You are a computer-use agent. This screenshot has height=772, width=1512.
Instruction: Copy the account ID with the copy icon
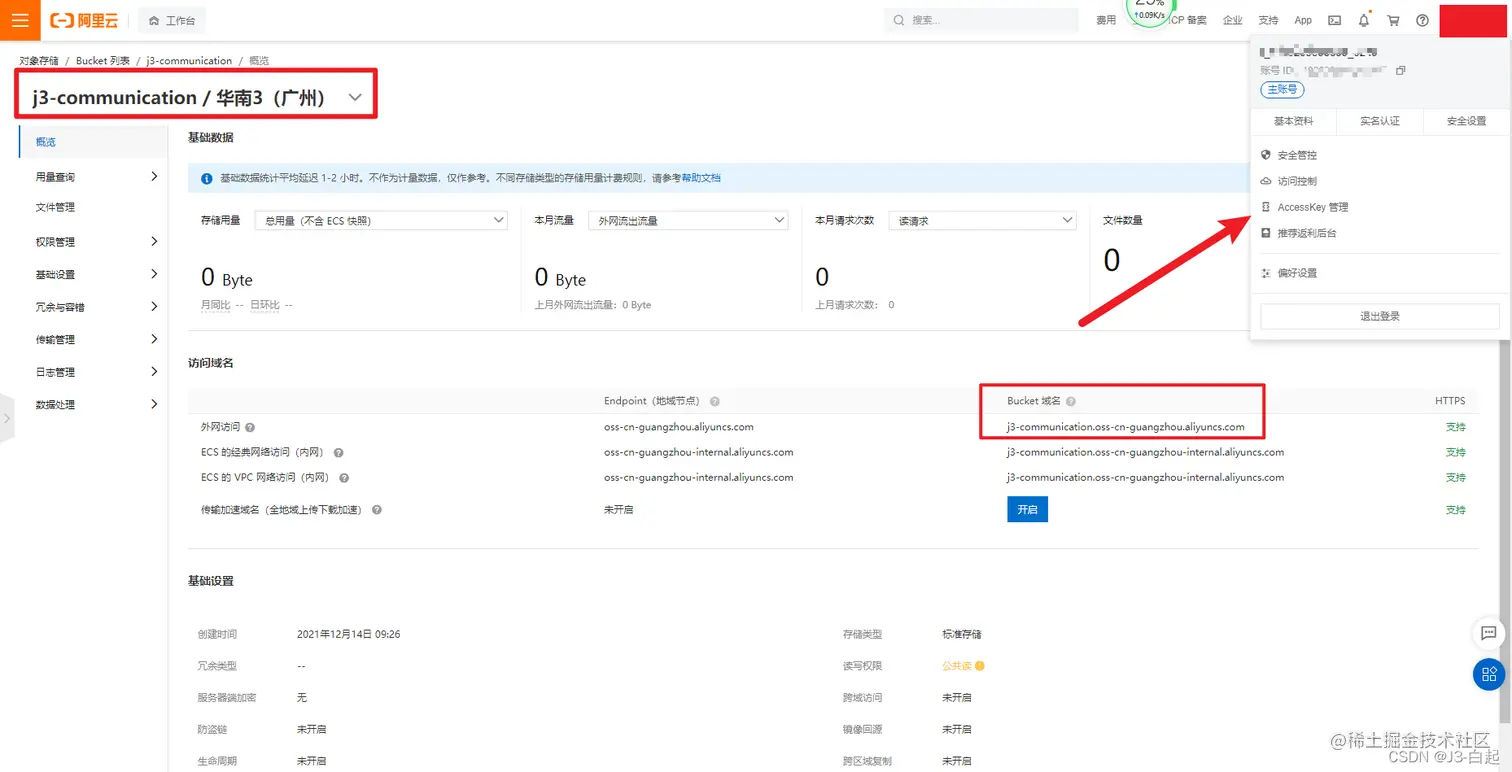click(1401, 70)
